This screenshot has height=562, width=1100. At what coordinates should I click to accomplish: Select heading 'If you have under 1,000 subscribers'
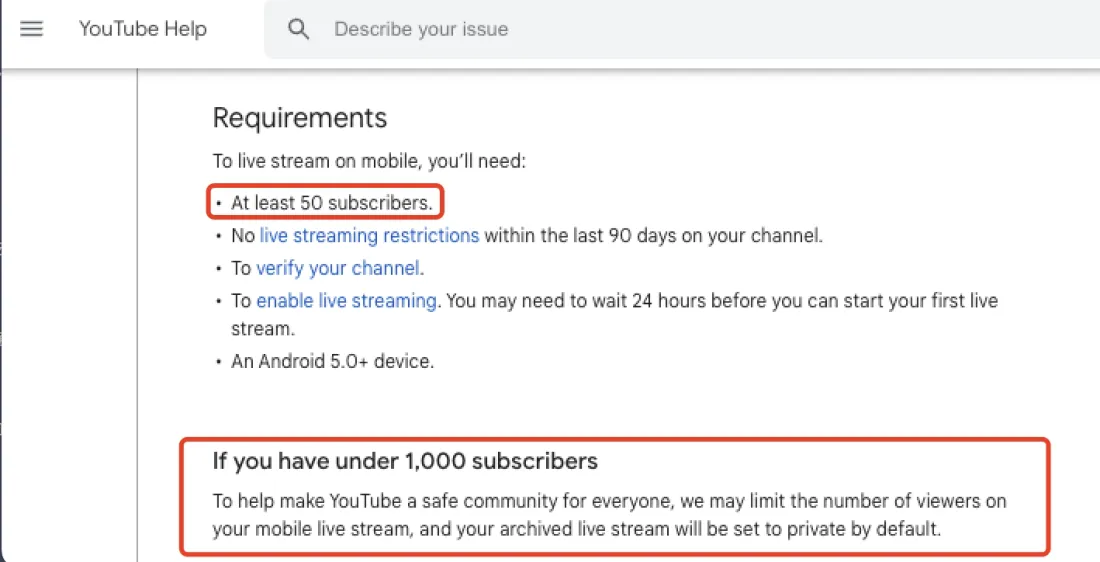coord(405,461)
